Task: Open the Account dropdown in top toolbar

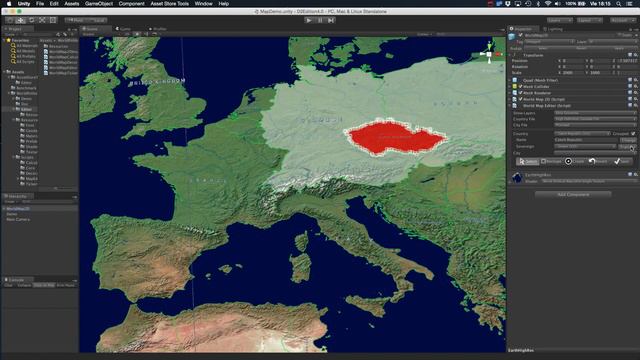Action: (622, 20)
